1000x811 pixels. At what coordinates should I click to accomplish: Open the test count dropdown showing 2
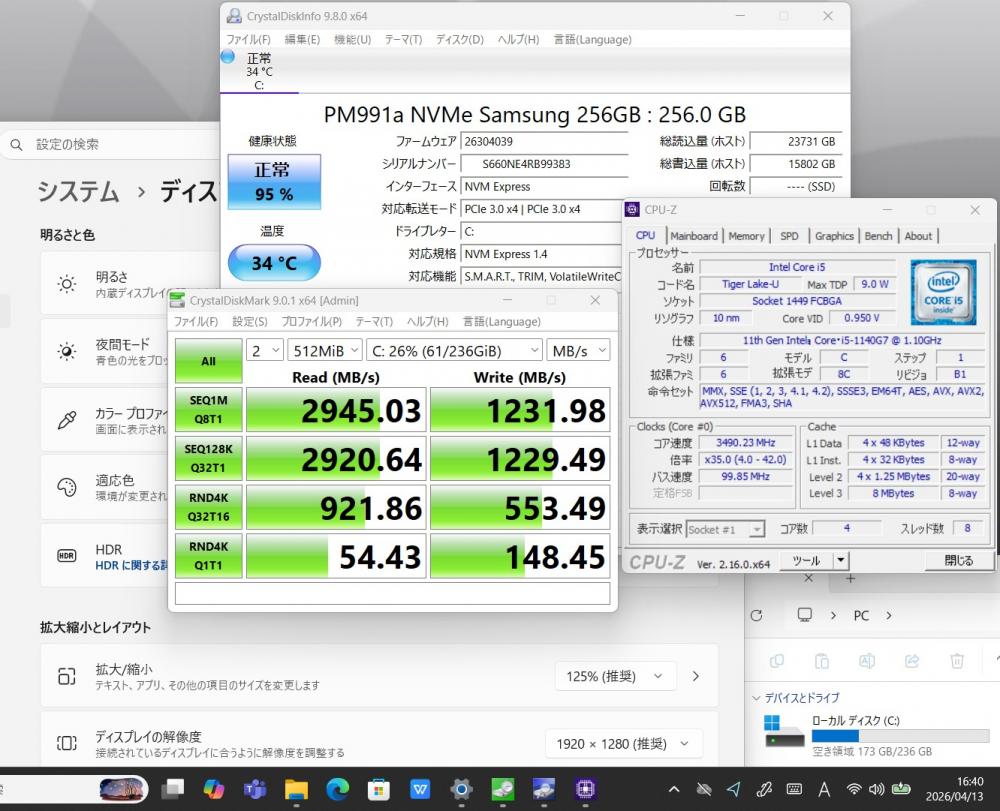click(x=265, y=350)
